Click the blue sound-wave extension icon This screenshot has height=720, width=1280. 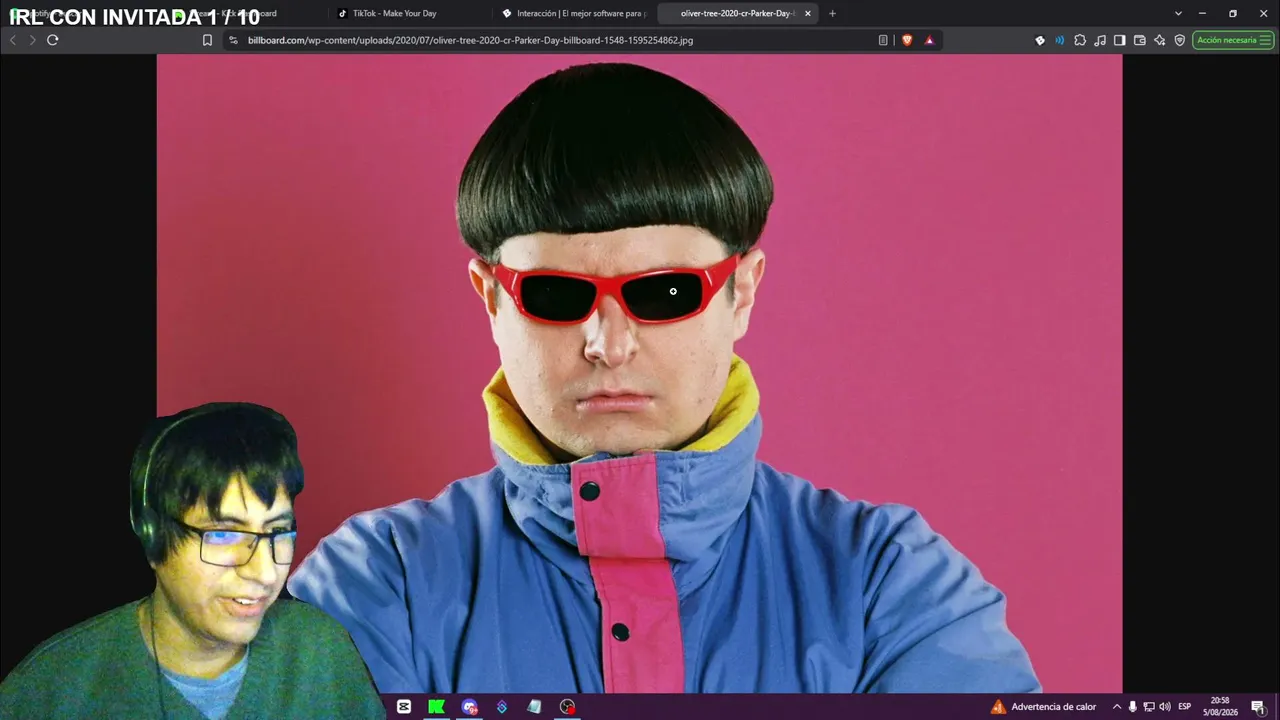pos(1060,40)
